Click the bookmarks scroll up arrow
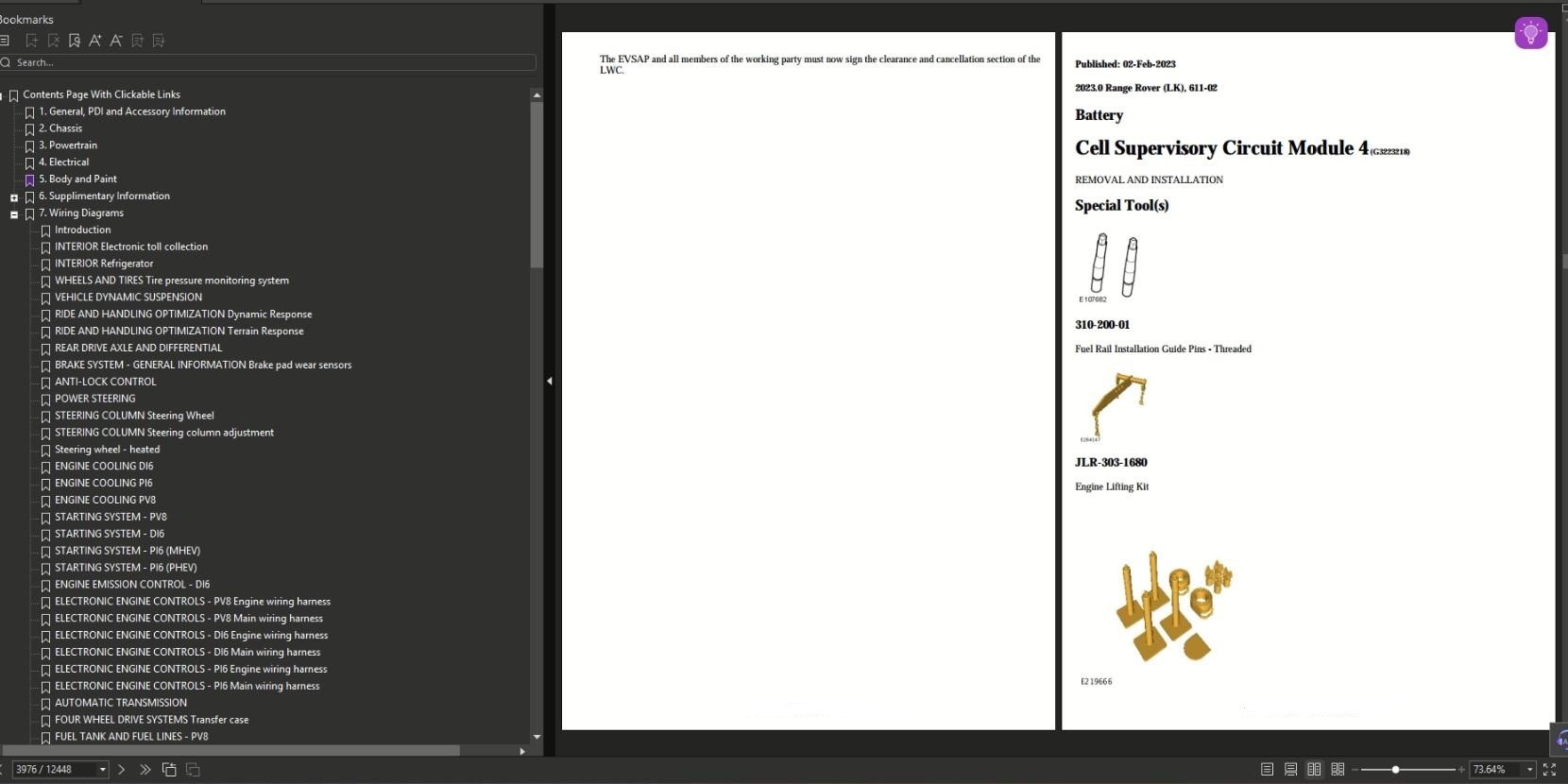 pyautogui.click(x=537, y=94)
